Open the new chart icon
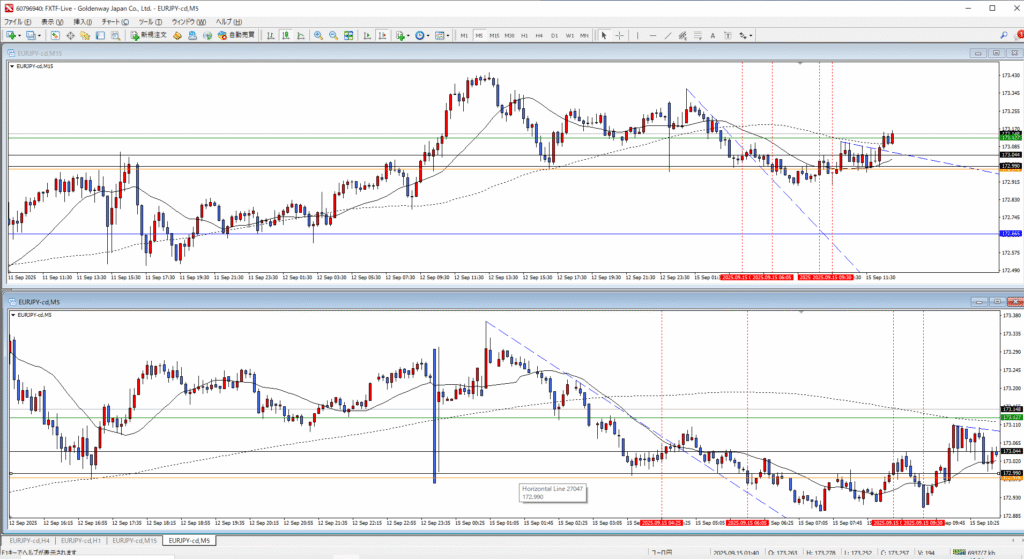 [x=11, y=35]
